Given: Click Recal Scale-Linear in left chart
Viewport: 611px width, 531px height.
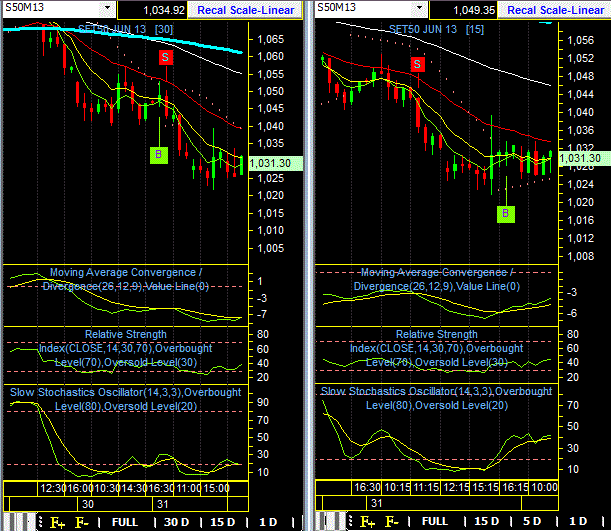Looking at the screenshot, I should [245, 10].
